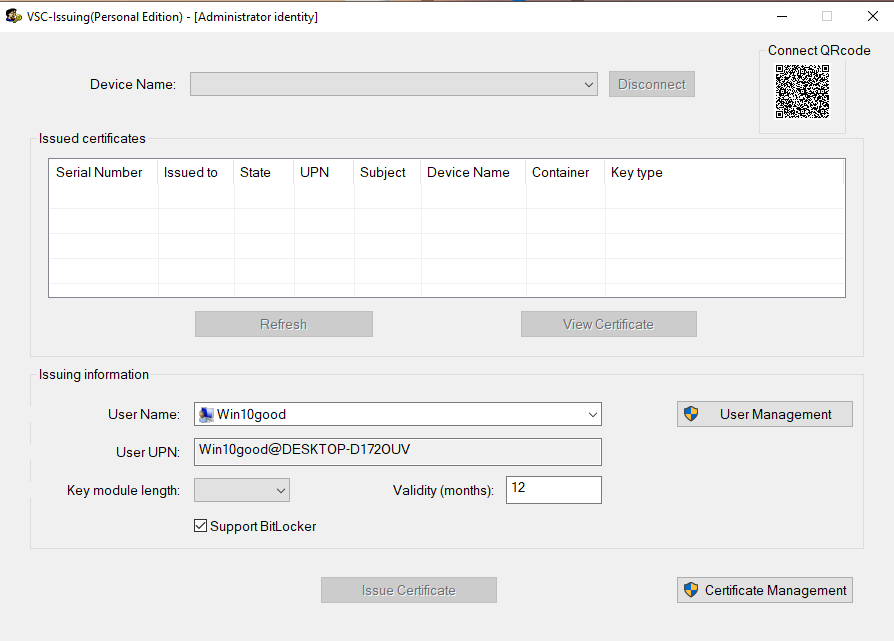The image size is (894, 641).
Task: Click the VSC-Issuing app icon in title bar
Action: point(14,16)
